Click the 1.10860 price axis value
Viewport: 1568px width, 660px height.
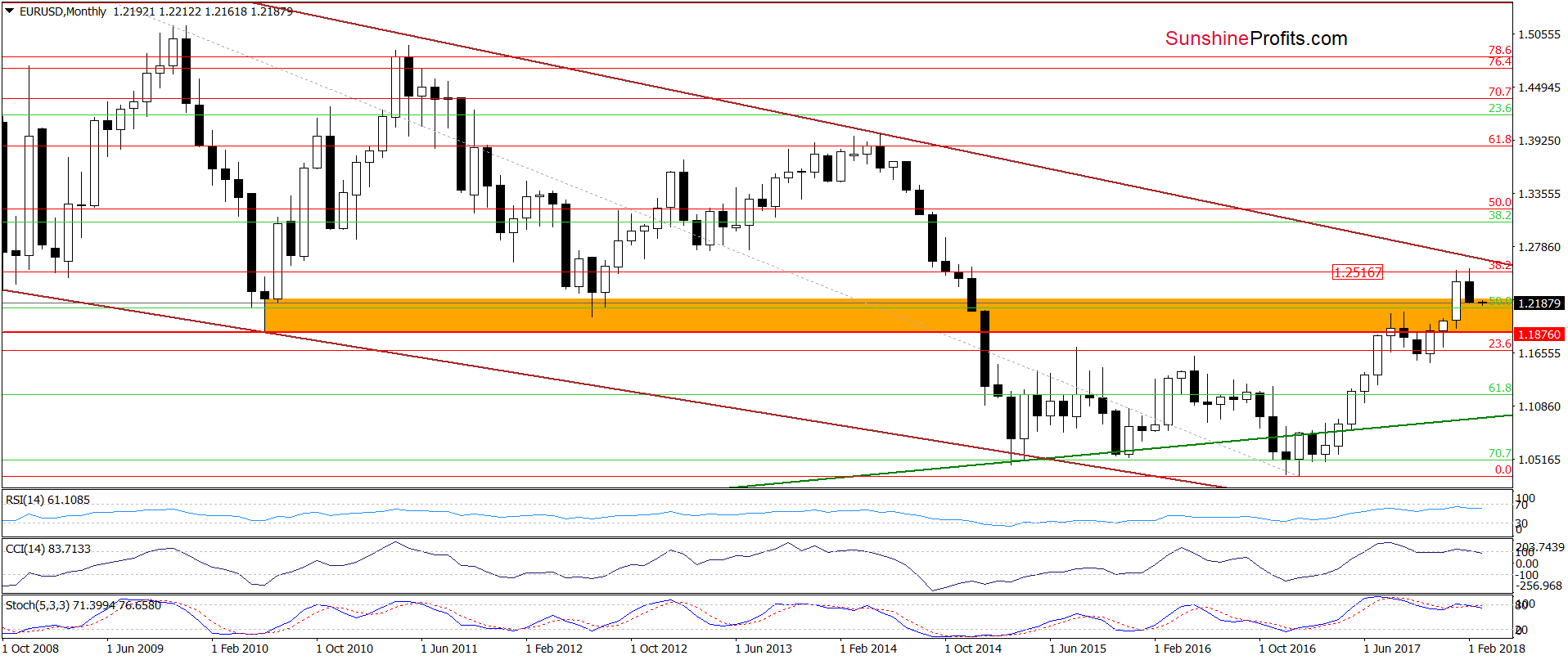tap(1539, 406)
